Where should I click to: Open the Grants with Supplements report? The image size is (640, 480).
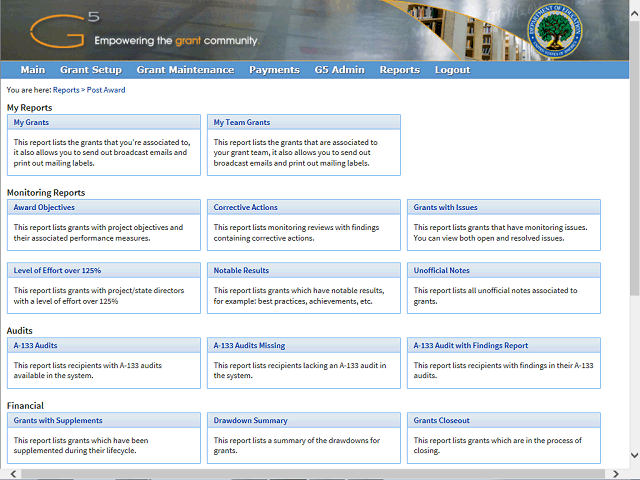pyautogui.click(x=58, y=421)
